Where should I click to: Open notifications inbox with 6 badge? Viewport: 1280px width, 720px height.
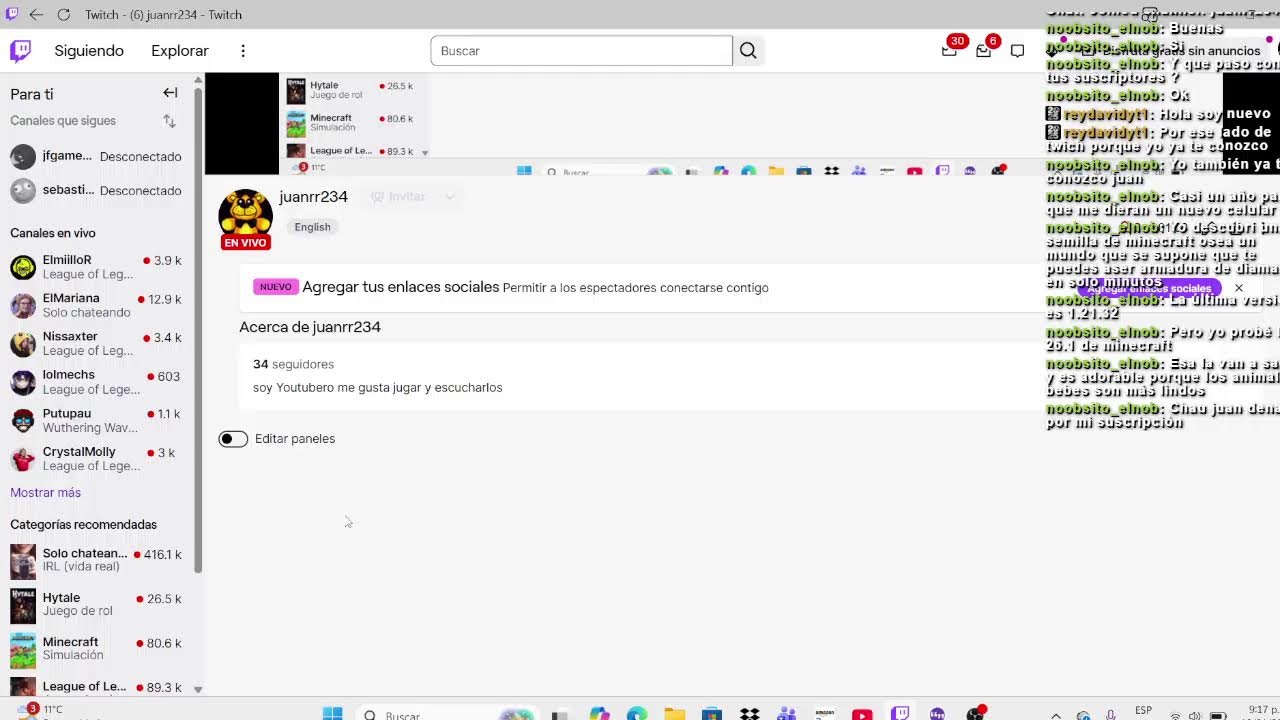coord(984,50)
